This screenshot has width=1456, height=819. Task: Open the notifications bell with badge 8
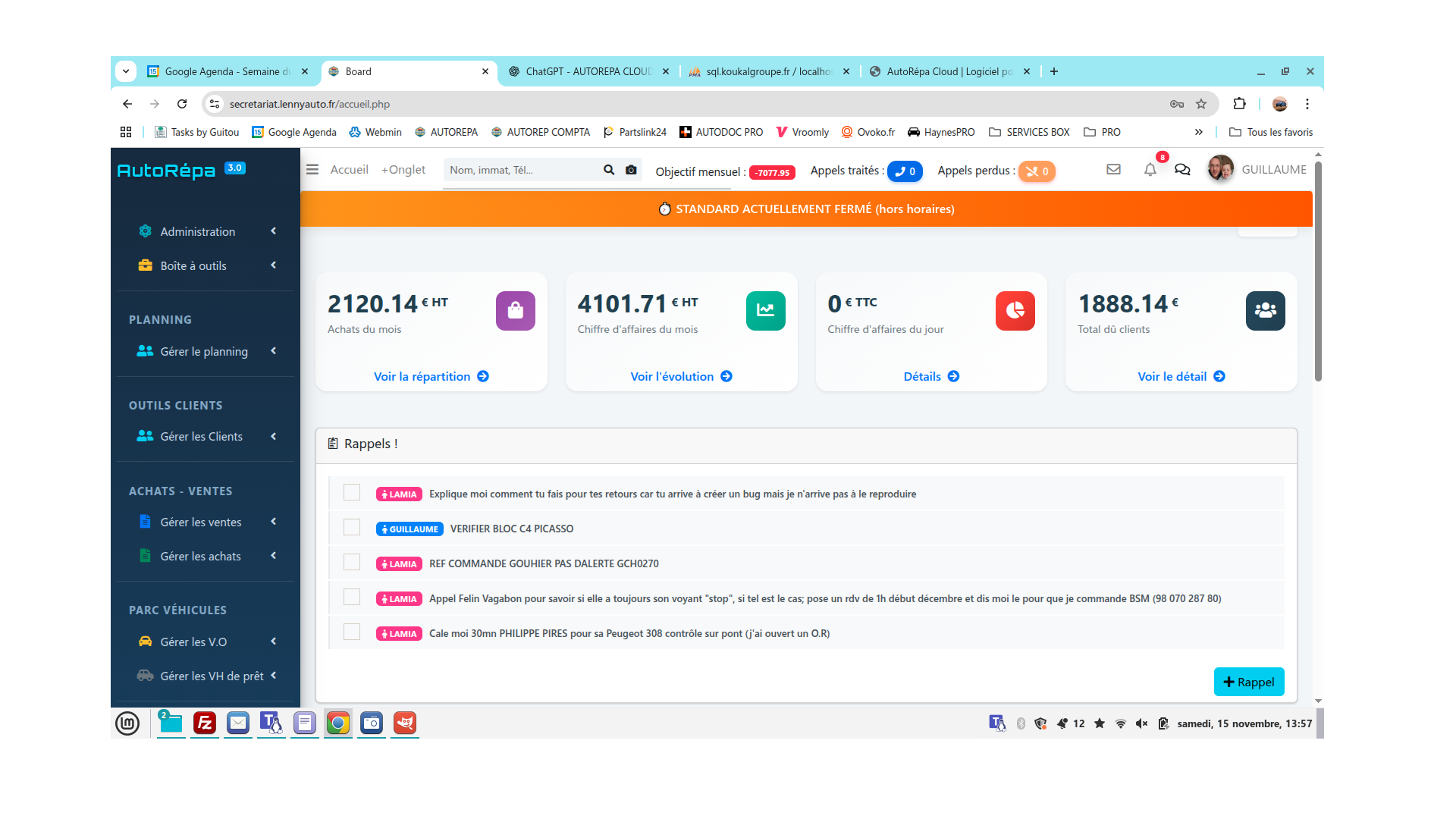[x=1150, y=170]
